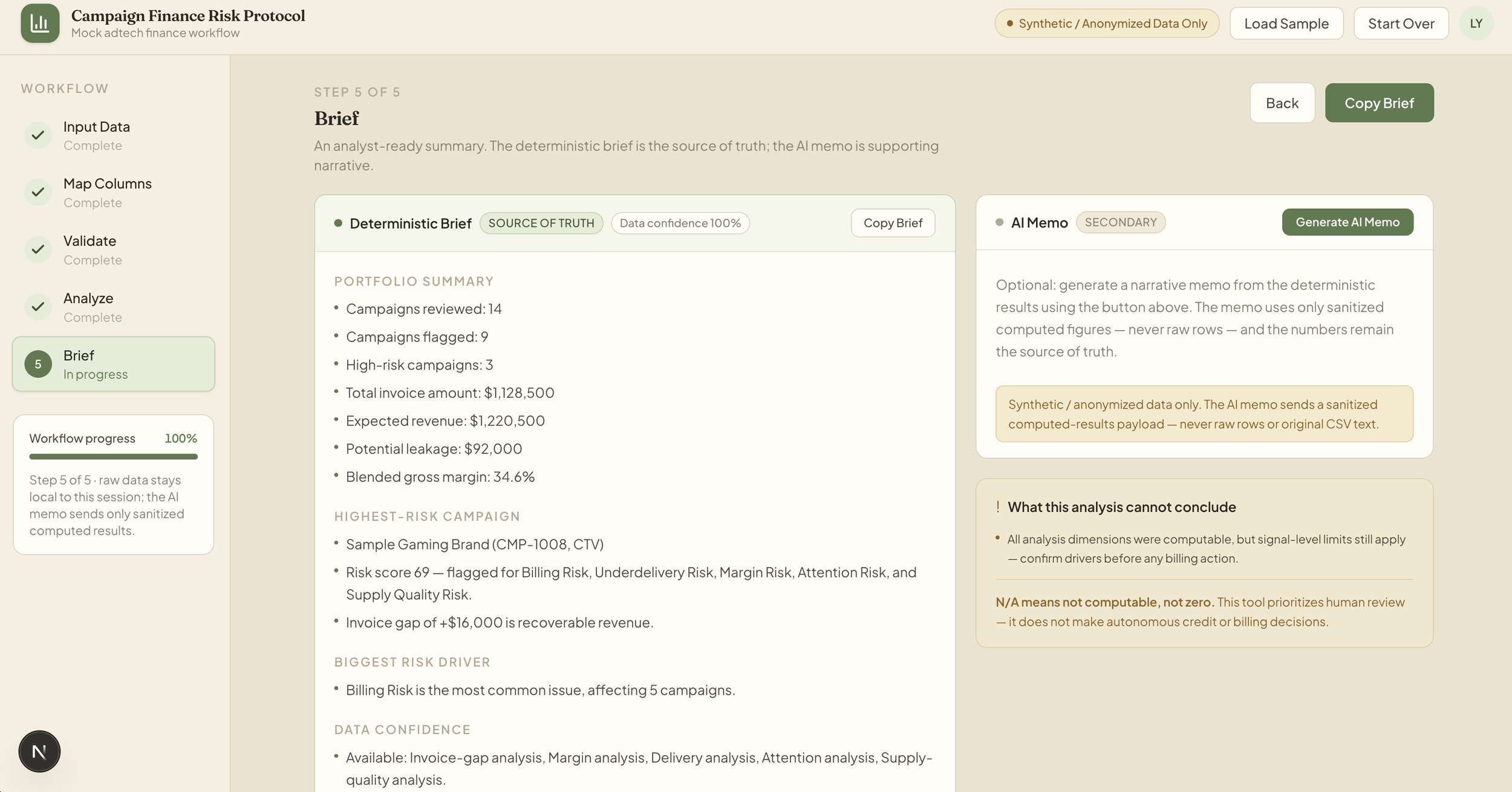
Task: Click the "Available: Invoice-gap analysis" bullet
Action: click(639, 768)
